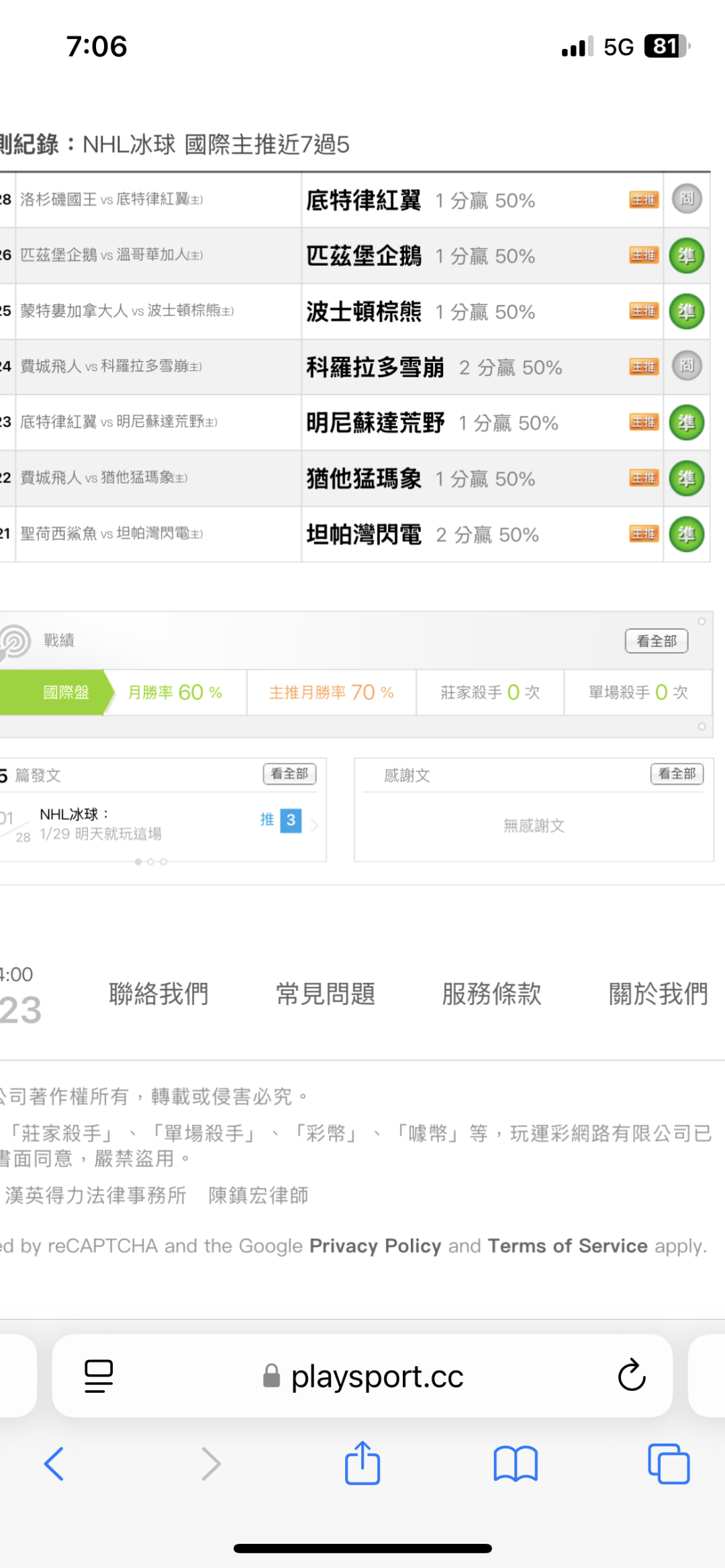Select 主推月勝率 70% stat

click(x=331, y=692)
